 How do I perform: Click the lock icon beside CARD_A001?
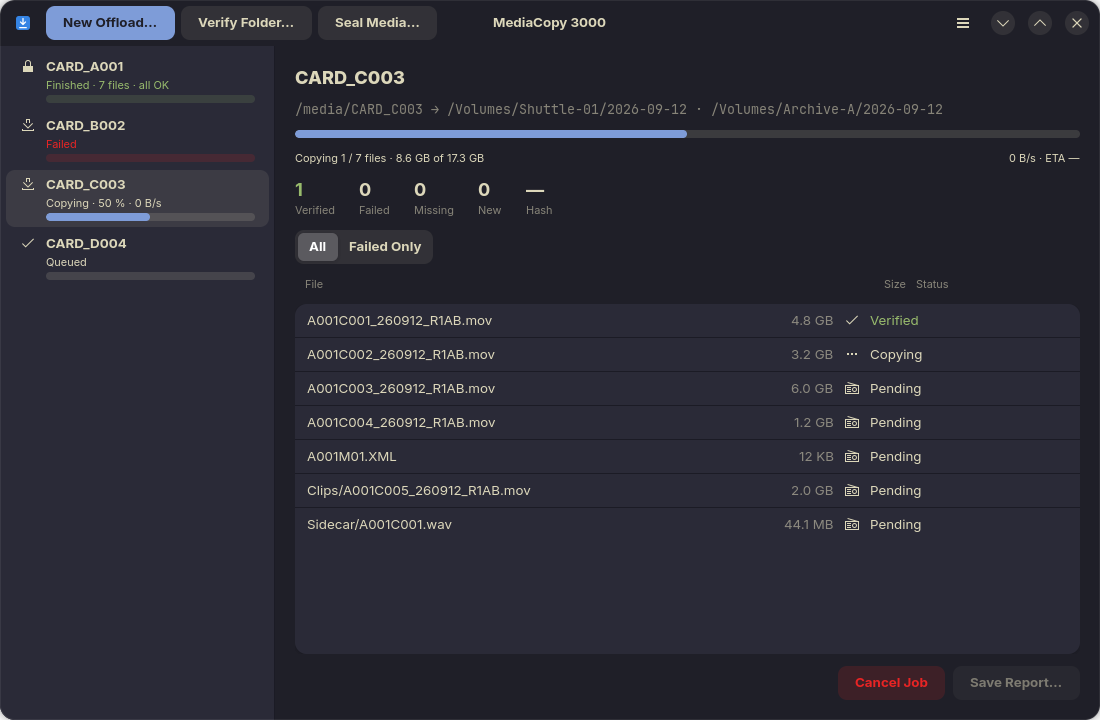[x=28, y=67]
